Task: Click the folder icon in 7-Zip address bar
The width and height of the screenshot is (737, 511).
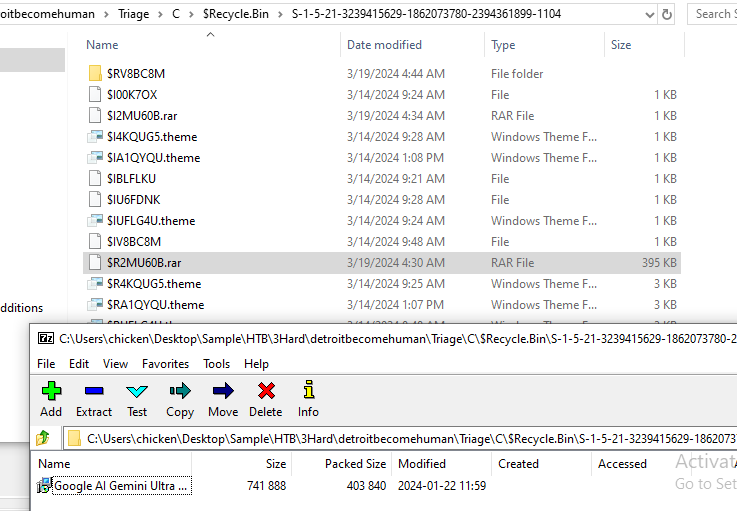Action: [74, 439]
